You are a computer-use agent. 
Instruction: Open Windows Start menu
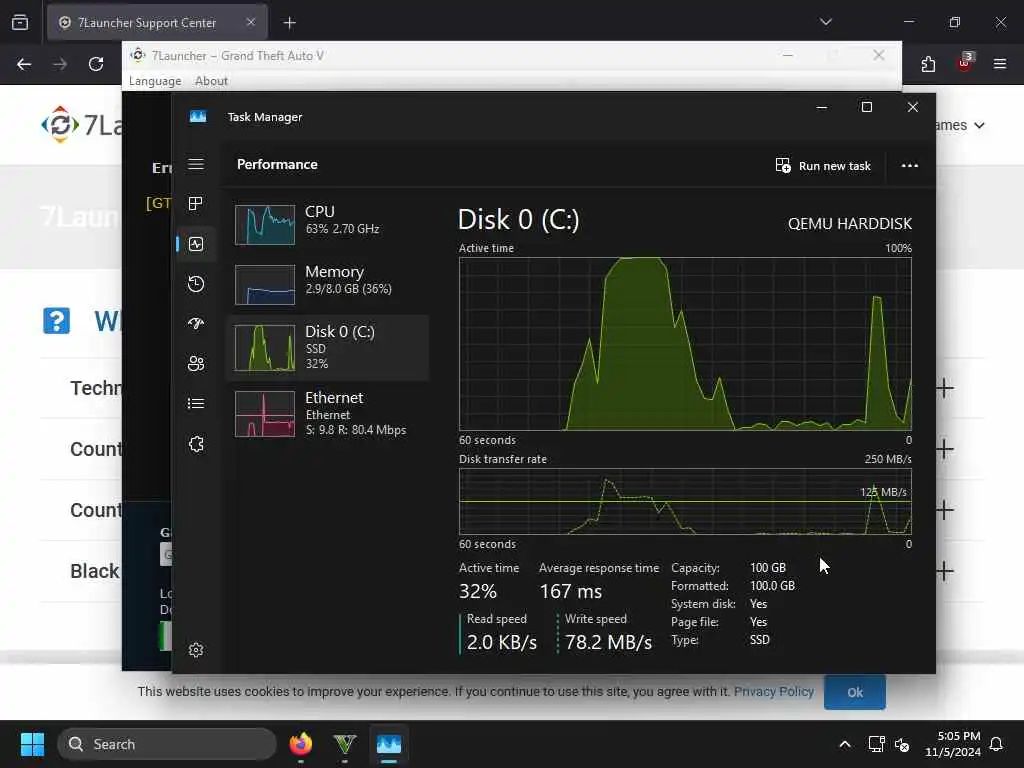tap(32, 744)
